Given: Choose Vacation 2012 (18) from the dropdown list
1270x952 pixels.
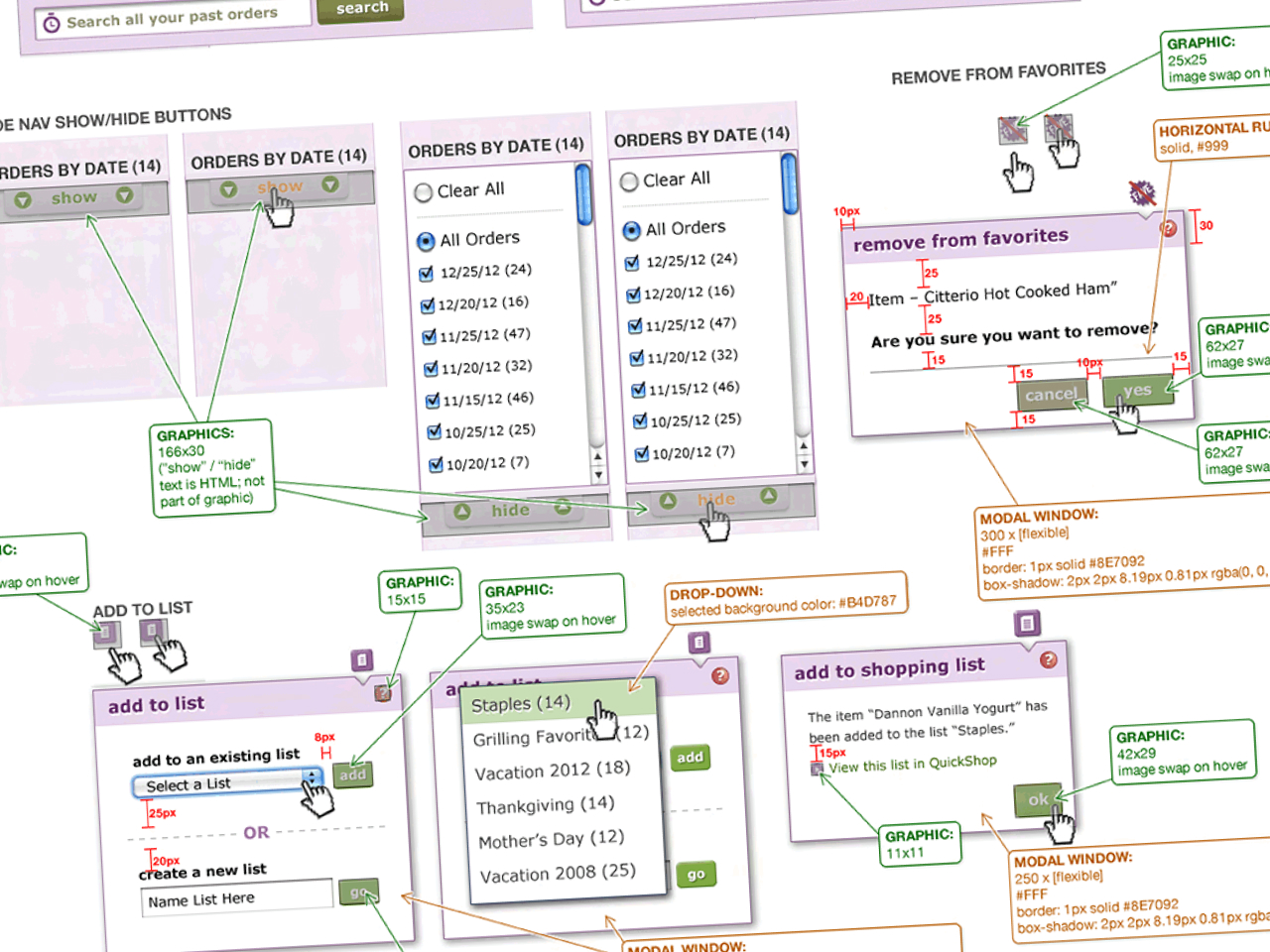Looking at the screenshot, I should tap(552, 771).
